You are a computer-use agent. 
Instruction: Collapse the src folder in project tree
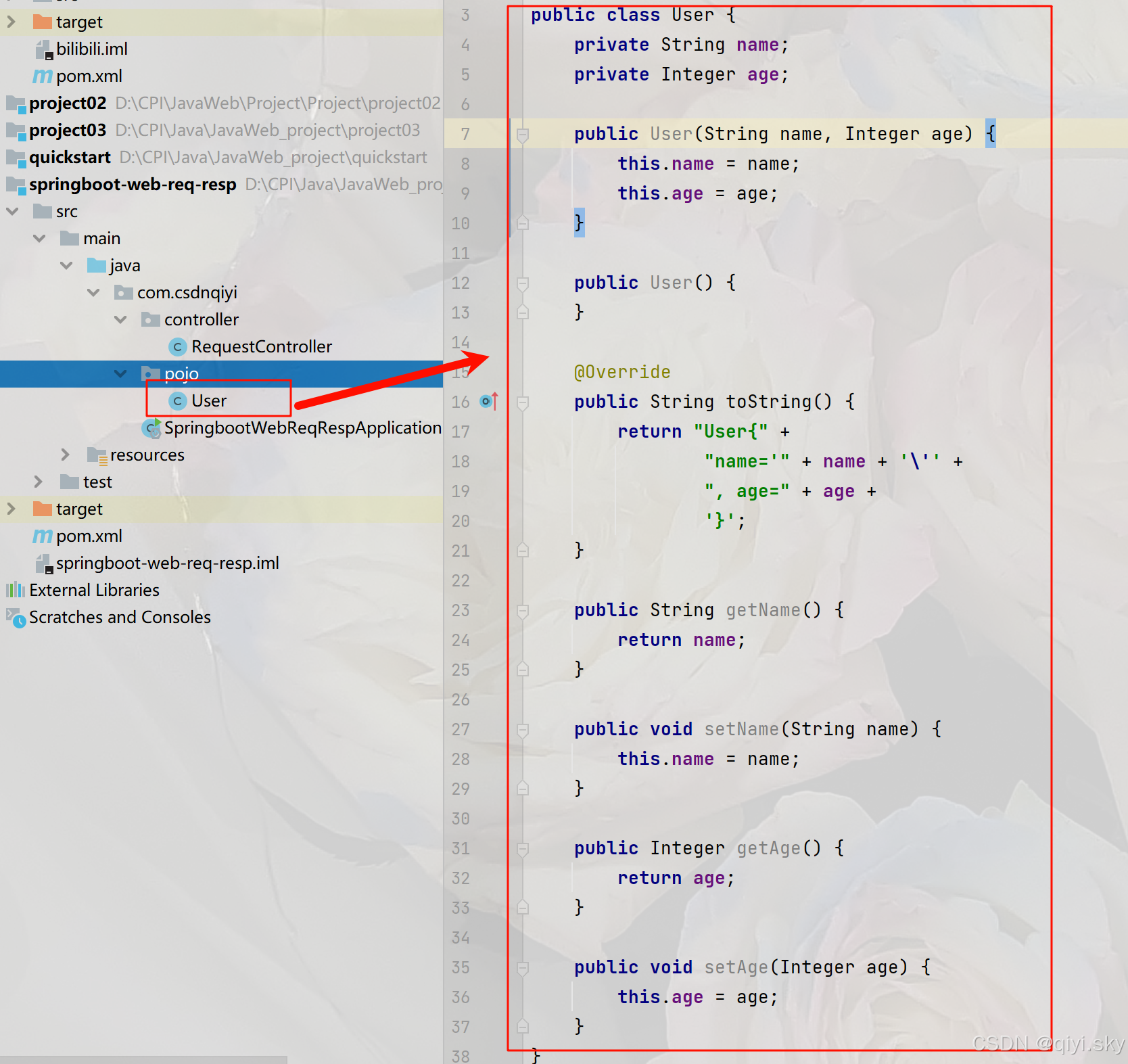point(11,211)
